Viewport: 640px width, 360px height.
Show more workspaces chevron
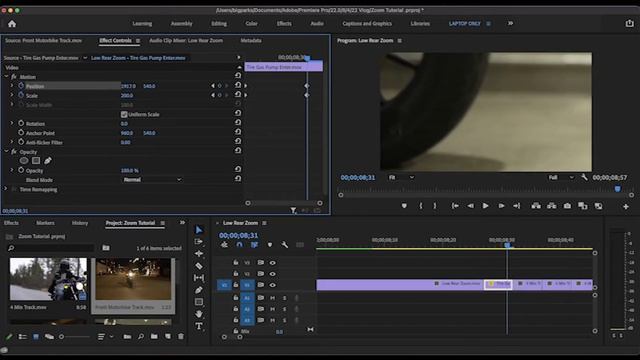click(510, 23)
